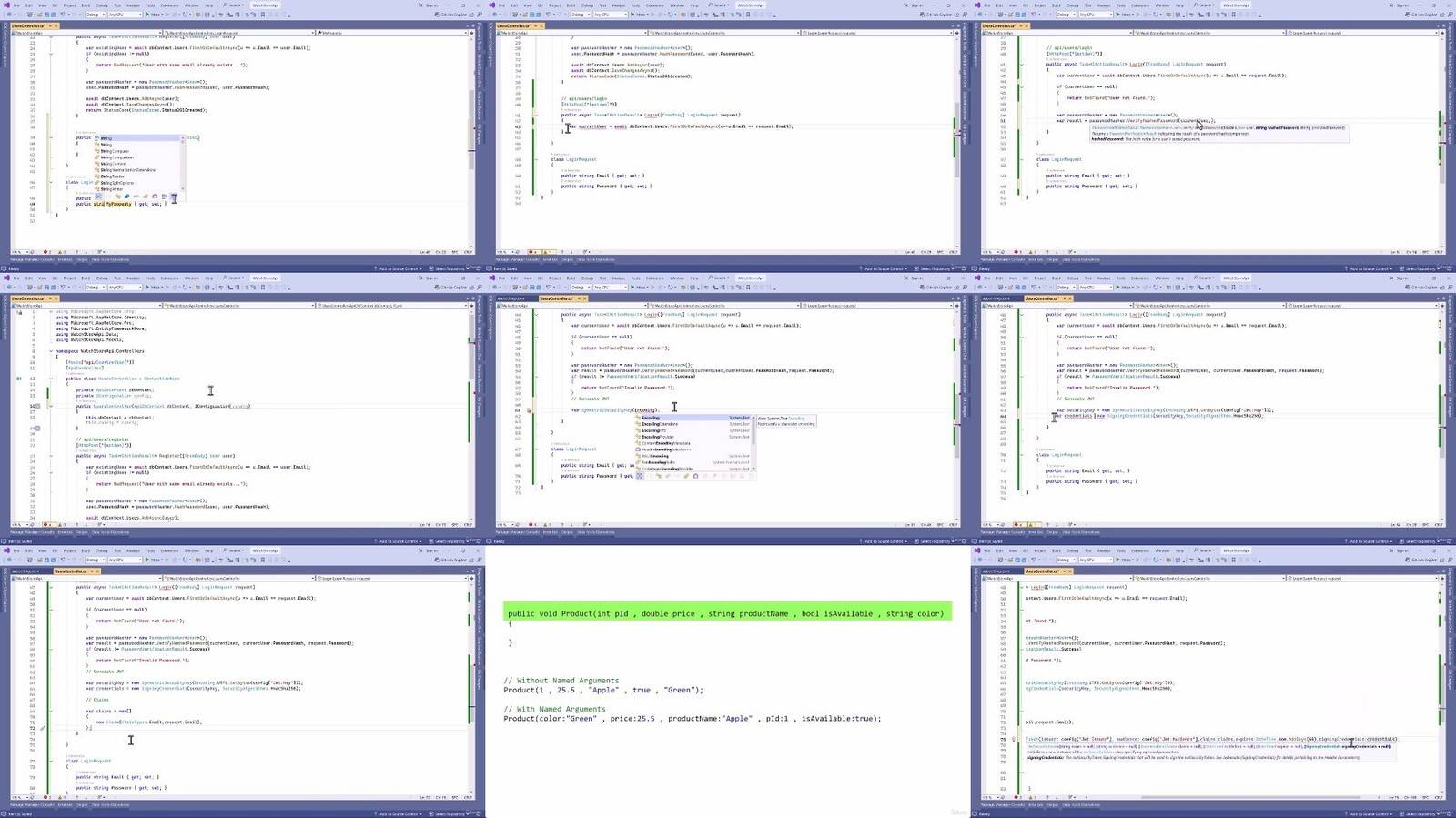Click the vertical scrollbar in center window editor
This screenshot has height=818, width=1456.
pos(955,409)
